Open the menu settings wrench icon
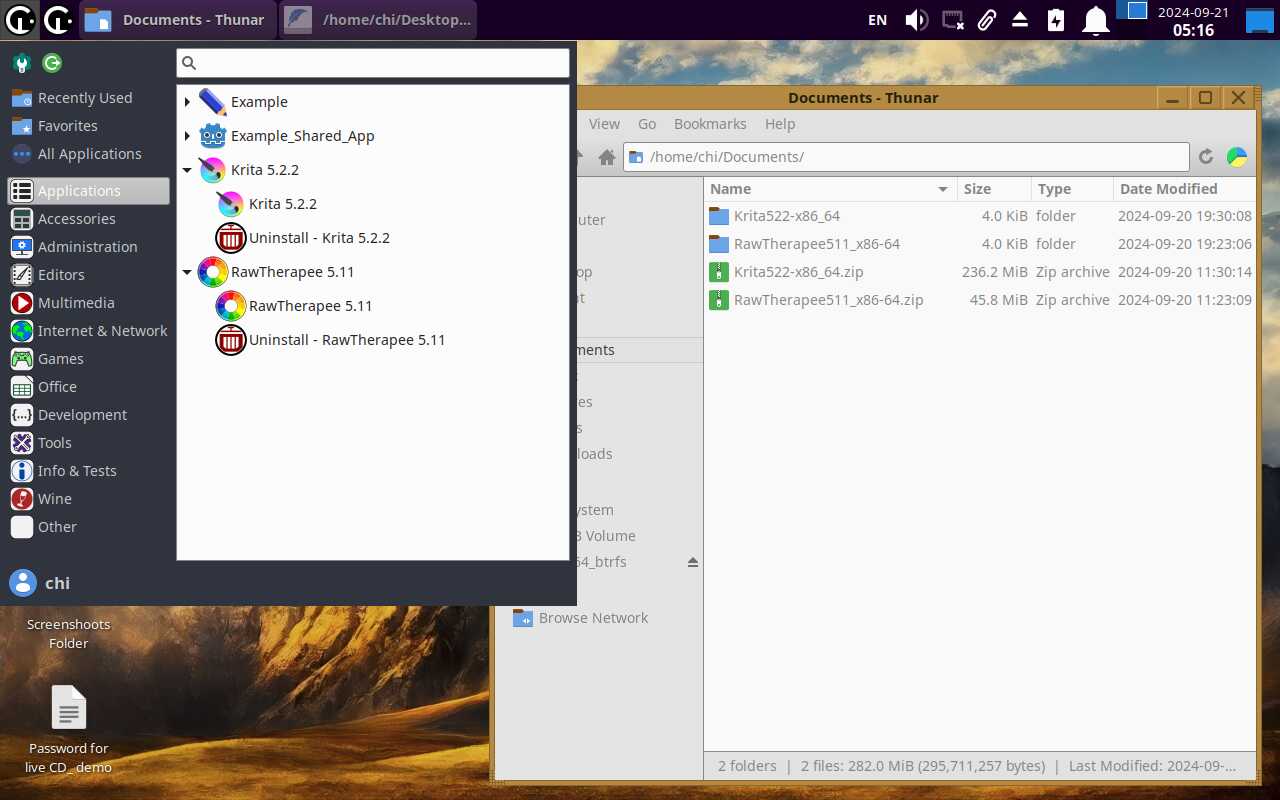Image resolution: width=1280 pixels, height=800 pixels. pos(22,64)
